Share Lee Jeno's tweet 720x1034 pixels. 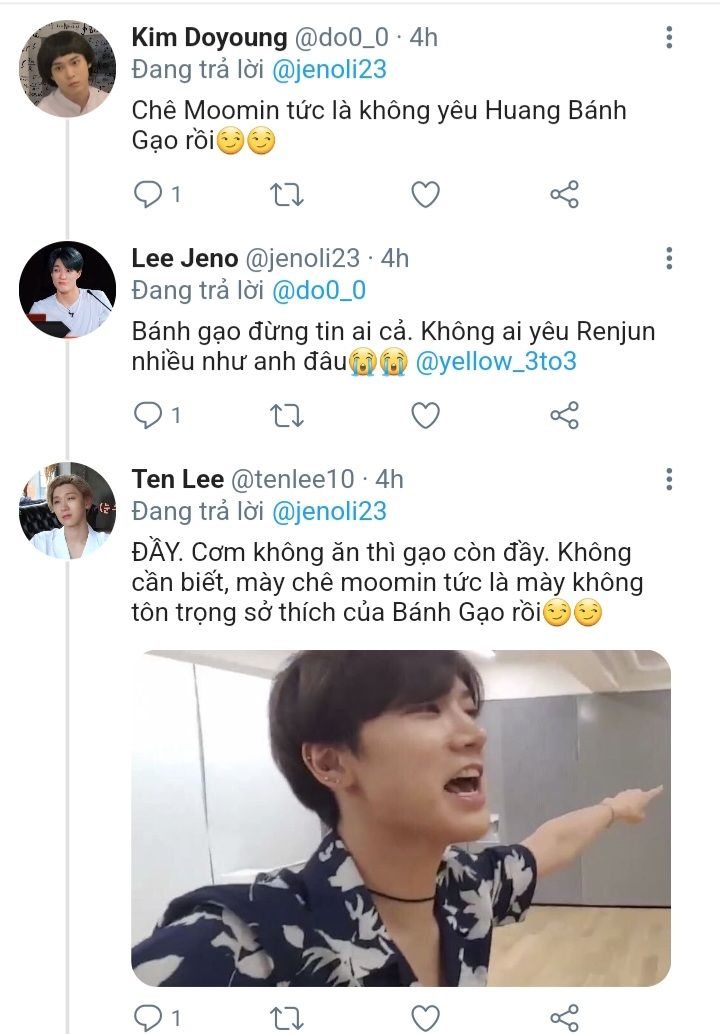coord(565,414)
